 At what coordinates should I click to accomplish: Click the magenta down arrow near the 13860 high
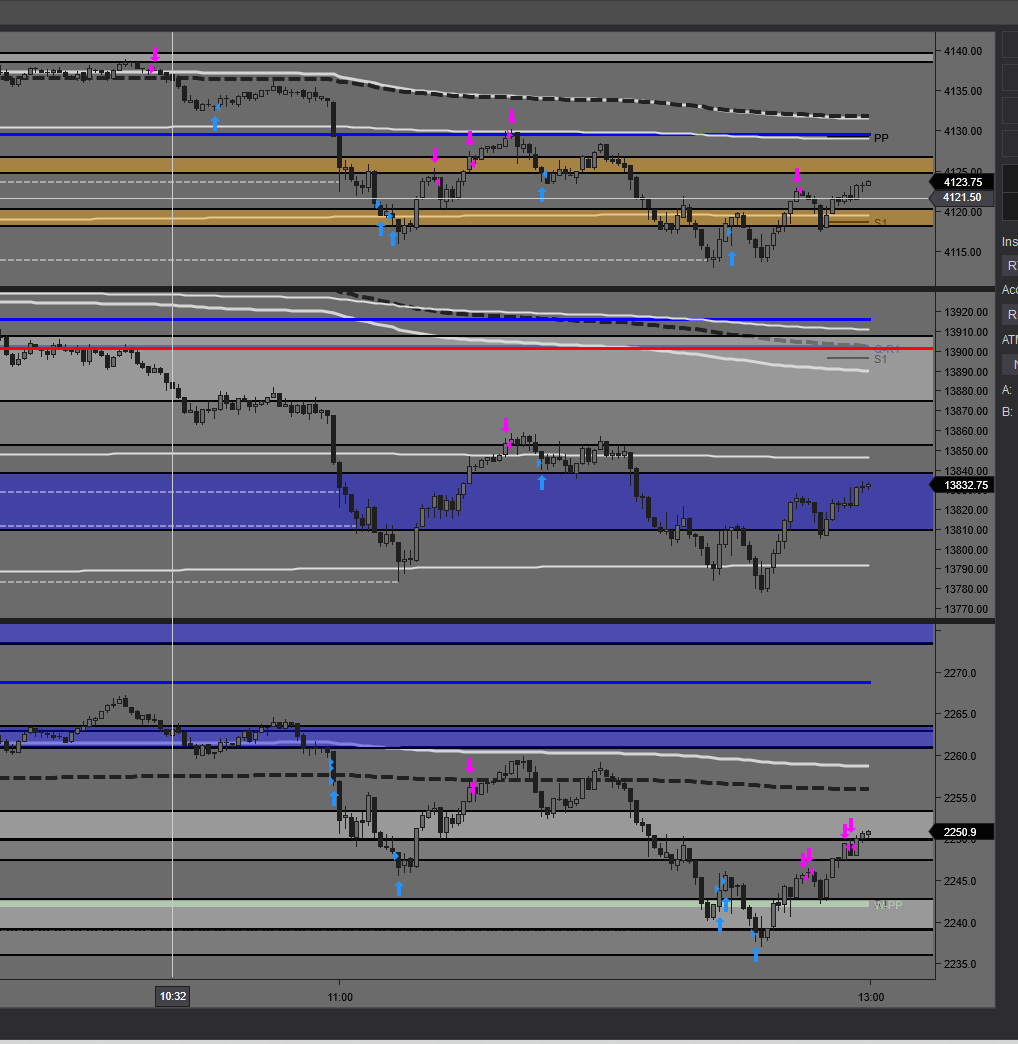click(x=507, y=426)
